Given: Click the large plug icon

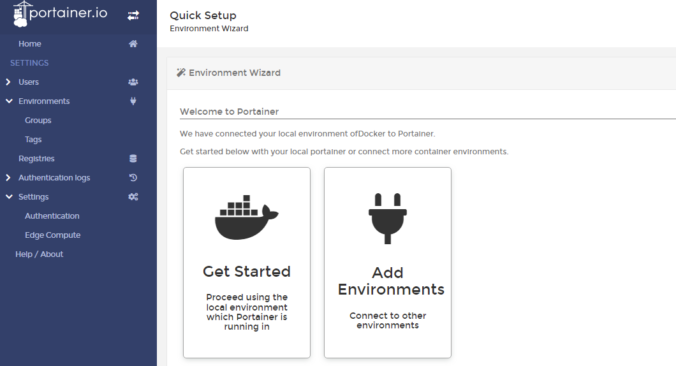Looking at the screenshot, I should point(388,218).
